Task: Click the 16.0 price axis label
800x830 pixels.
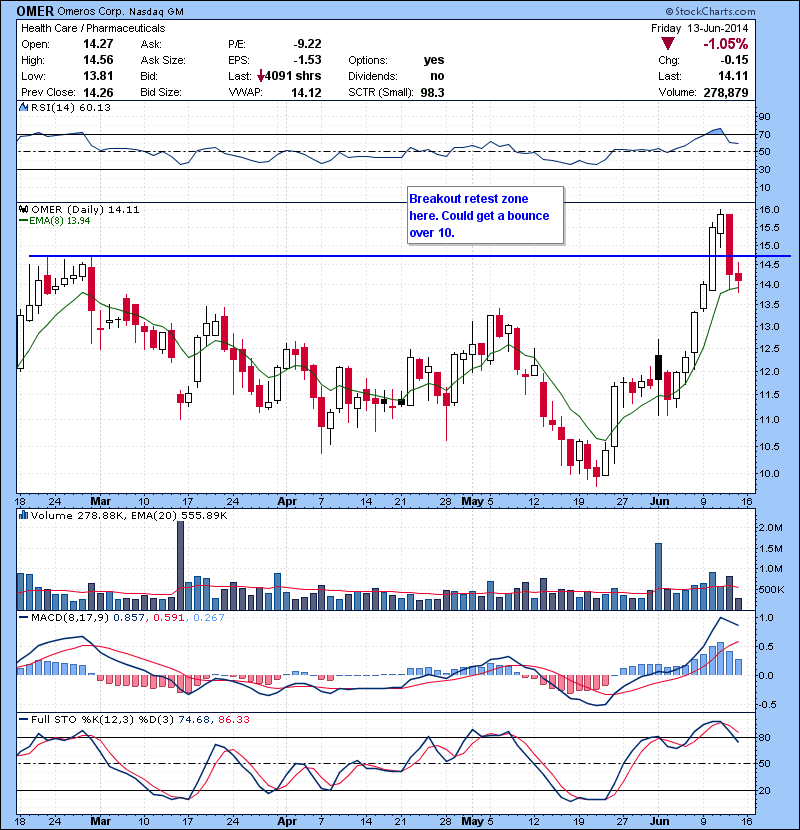Action: point(769,209)
